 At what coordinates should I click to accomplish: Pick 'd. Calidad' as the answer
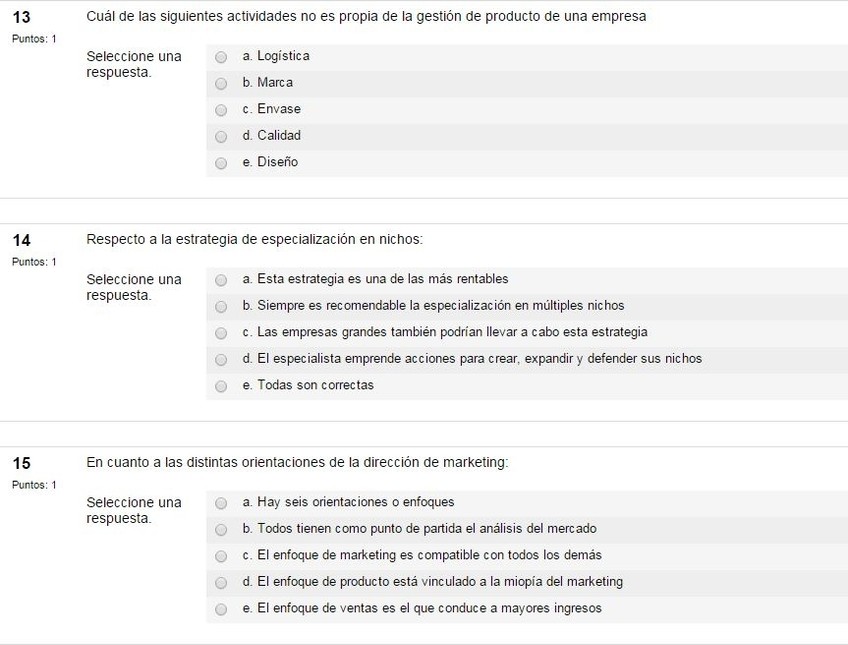(x=221, y=137)
